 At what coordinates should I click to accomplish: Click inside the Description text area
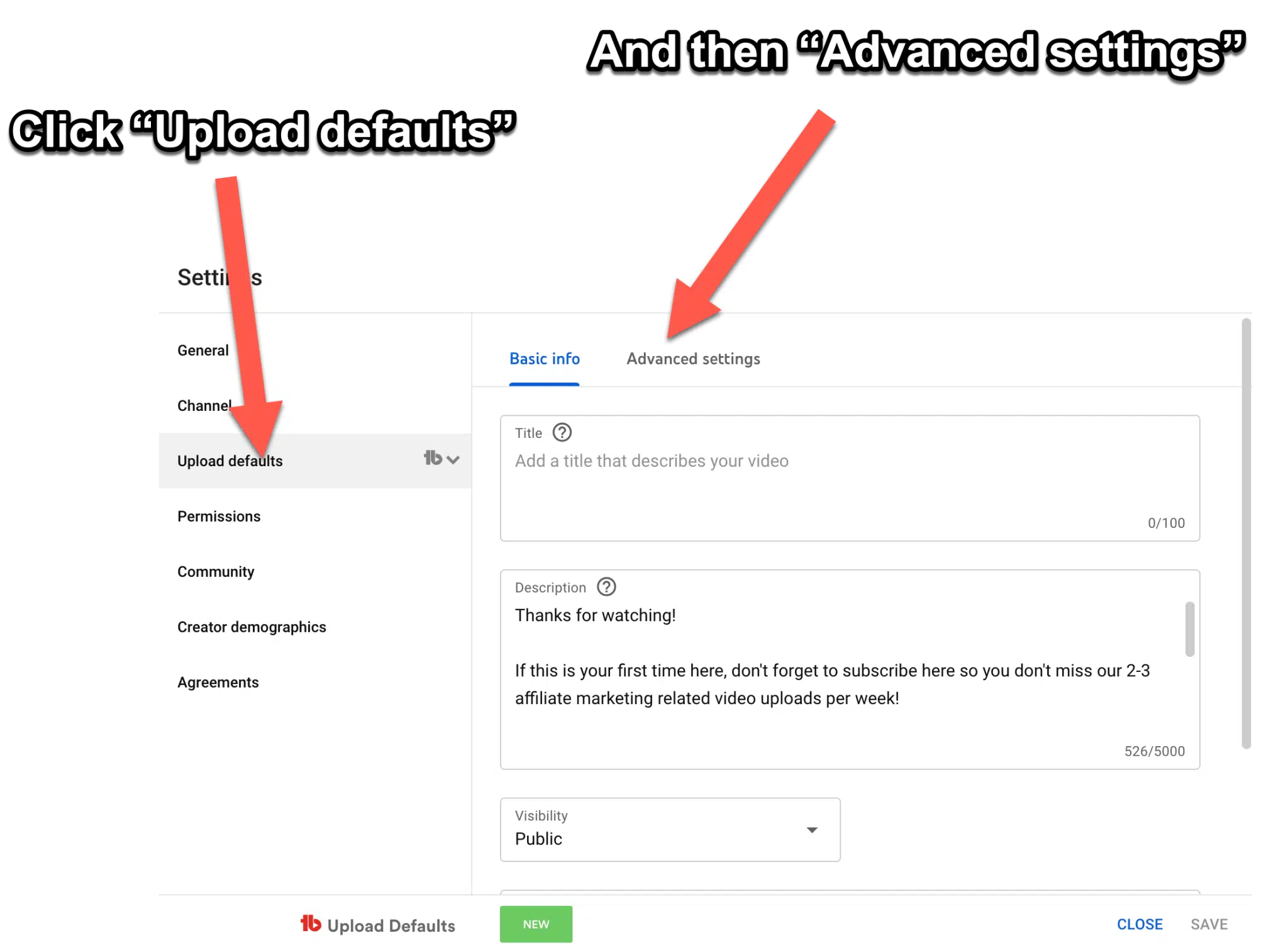850,669
